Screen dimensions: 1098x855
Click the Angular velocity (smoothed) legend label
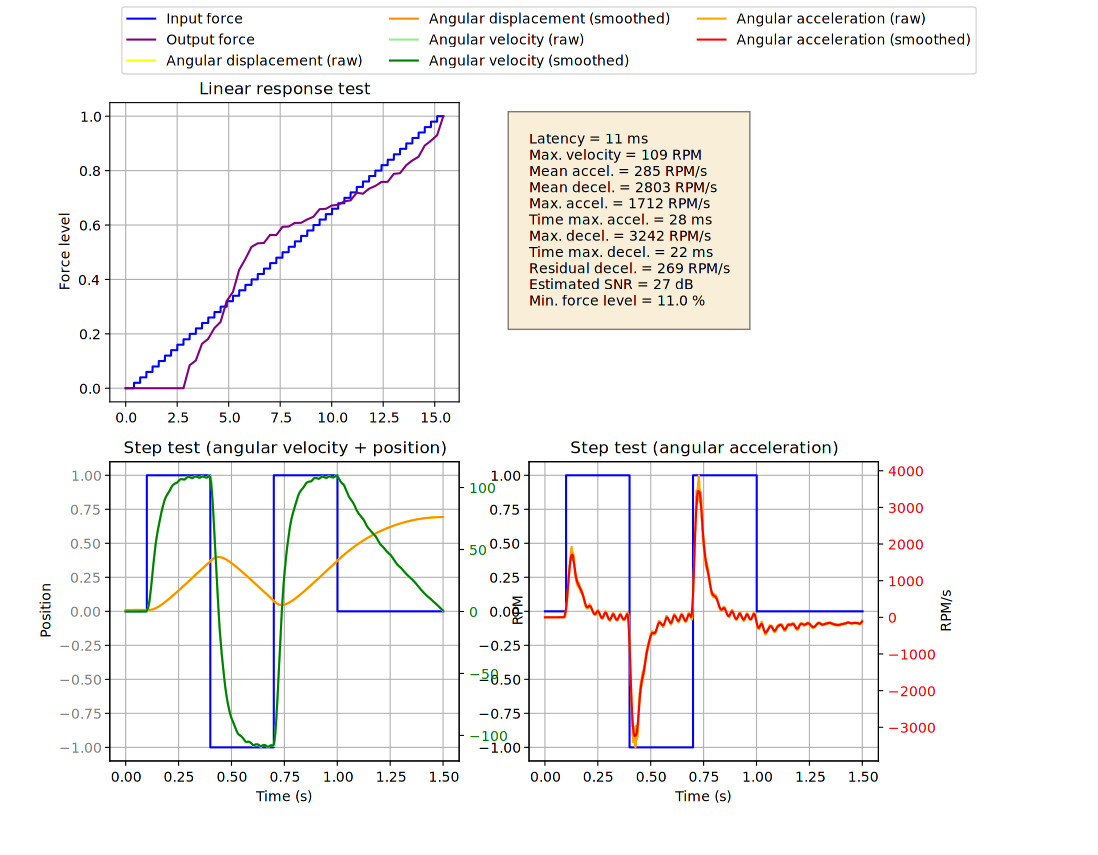pos(528,61)
